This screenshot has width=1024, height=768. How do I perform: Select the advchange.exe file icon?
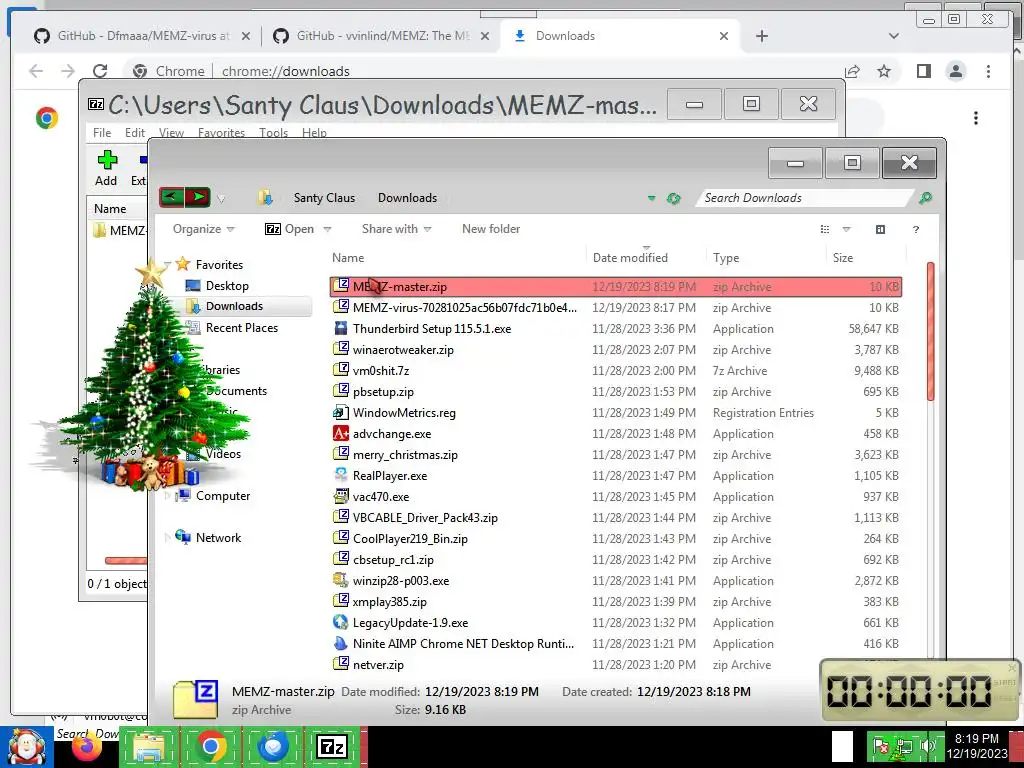(340, 434)
